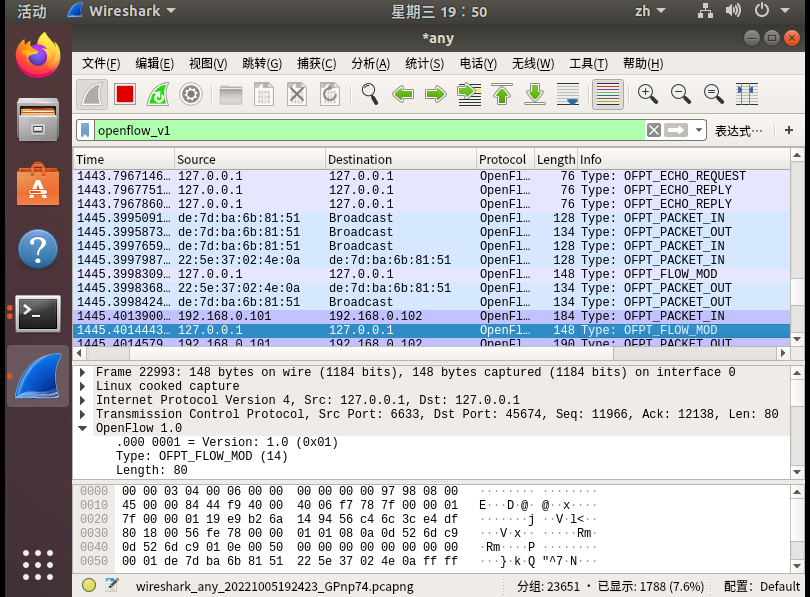Show applications grid in dock

click(x=38, y=565)
